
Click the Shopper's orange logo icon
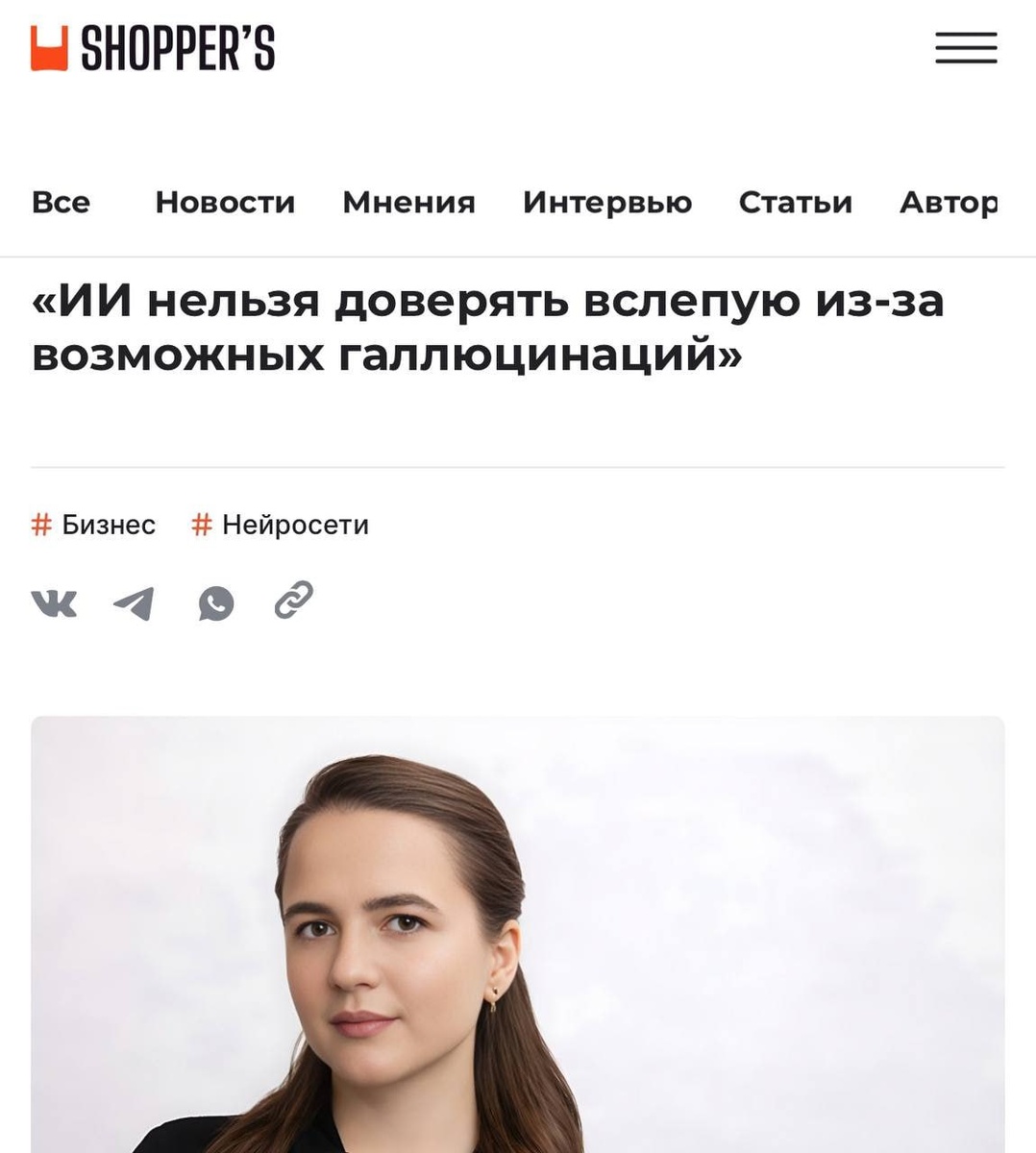point(50,48)
